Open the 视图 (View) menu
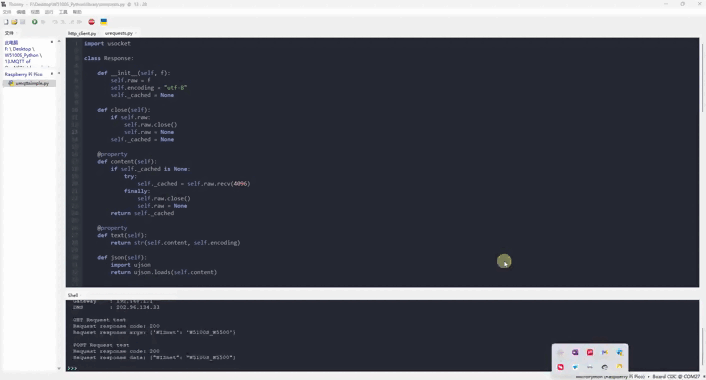 pyautogui.click(x=35, y=12)
